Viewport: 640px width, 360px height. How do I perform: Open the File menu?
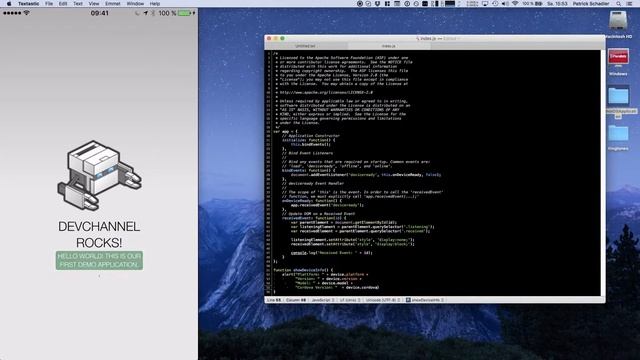coord(49,4)
